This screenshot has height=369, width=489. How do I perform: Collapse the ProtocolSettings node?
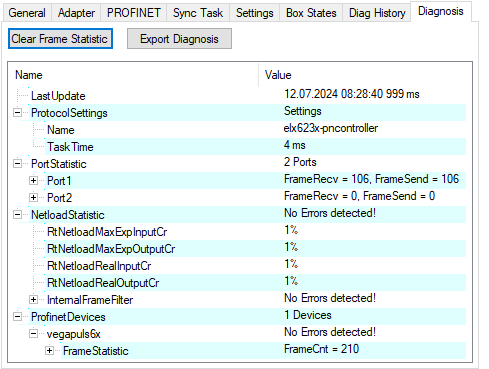(17, 113)
